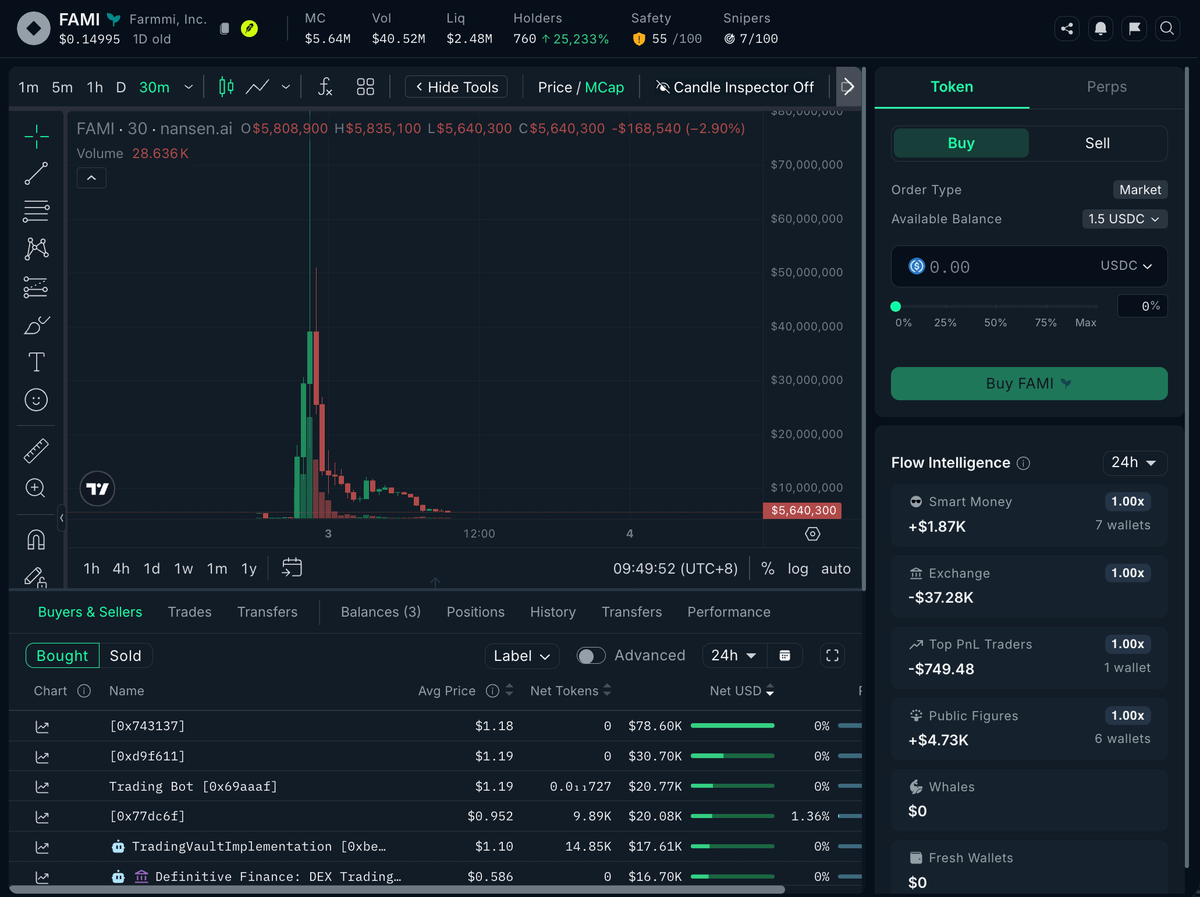Click the search magnifier icon in header
Image resolution: width=1200 pixels, height=897 pixels.
pos(1167,29)
